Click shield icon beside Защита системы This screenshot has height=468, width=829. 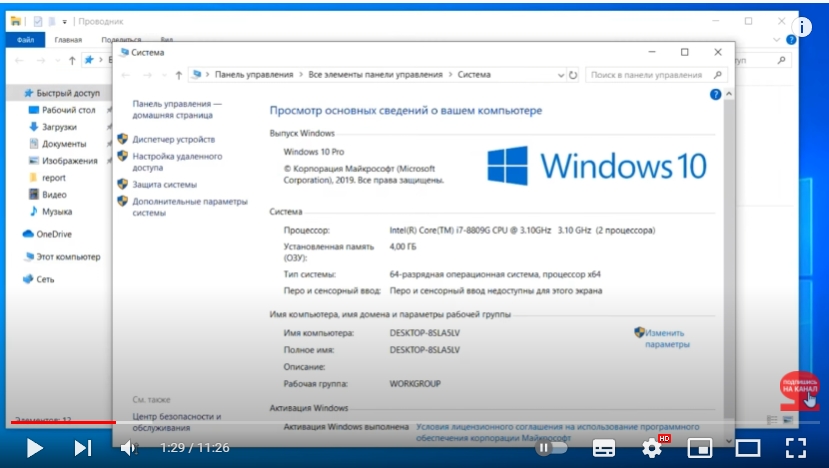(x=123, y=184)
